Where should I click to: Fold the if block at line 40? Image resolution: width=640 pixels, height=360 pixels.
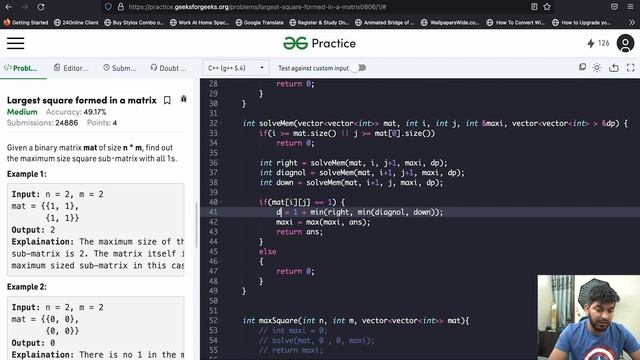pos(221,202)
